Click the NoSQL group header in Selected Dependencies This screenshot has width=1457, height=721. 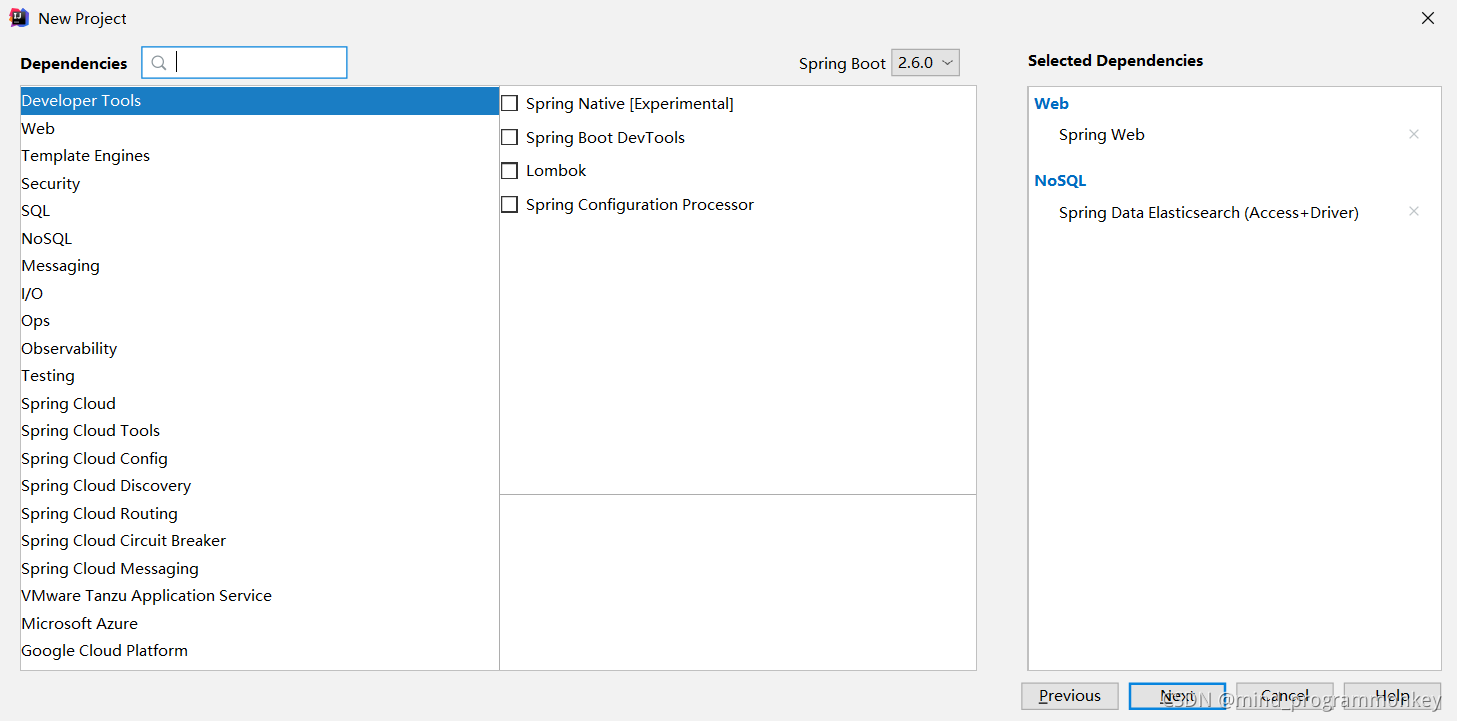click(1060, 181)
